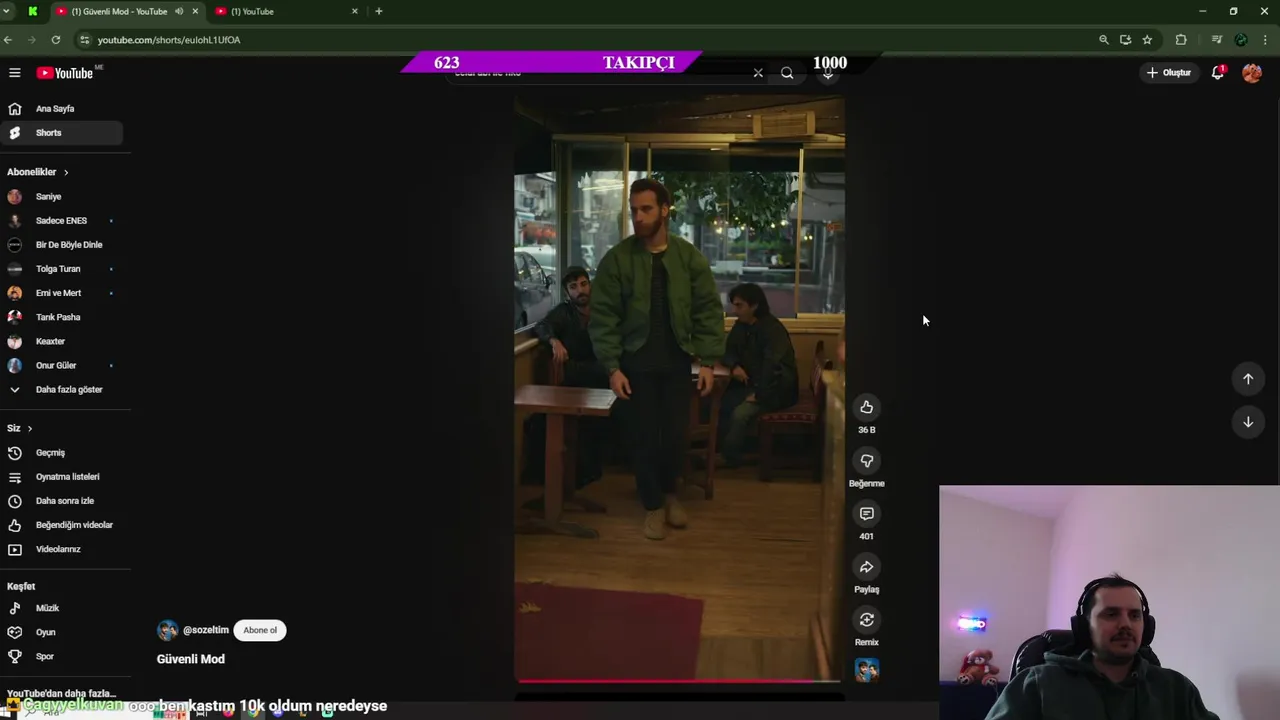The image size is (1280, 720).
Task: Open Daha sonra izle
Action: pyautogui.click(x=62, y=501)
